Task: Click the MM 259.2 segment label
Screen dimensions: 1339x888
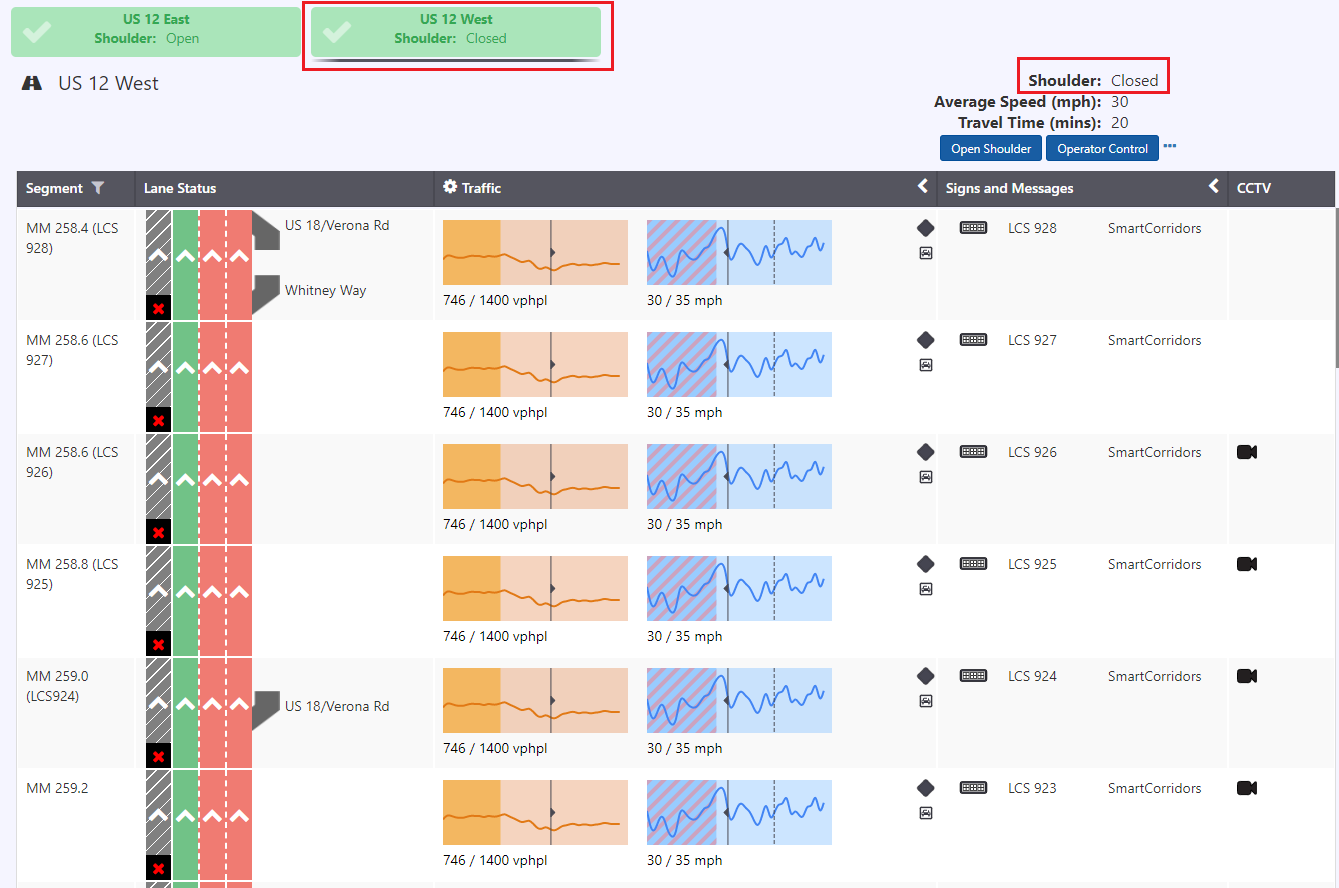Action: click(57, 788)
